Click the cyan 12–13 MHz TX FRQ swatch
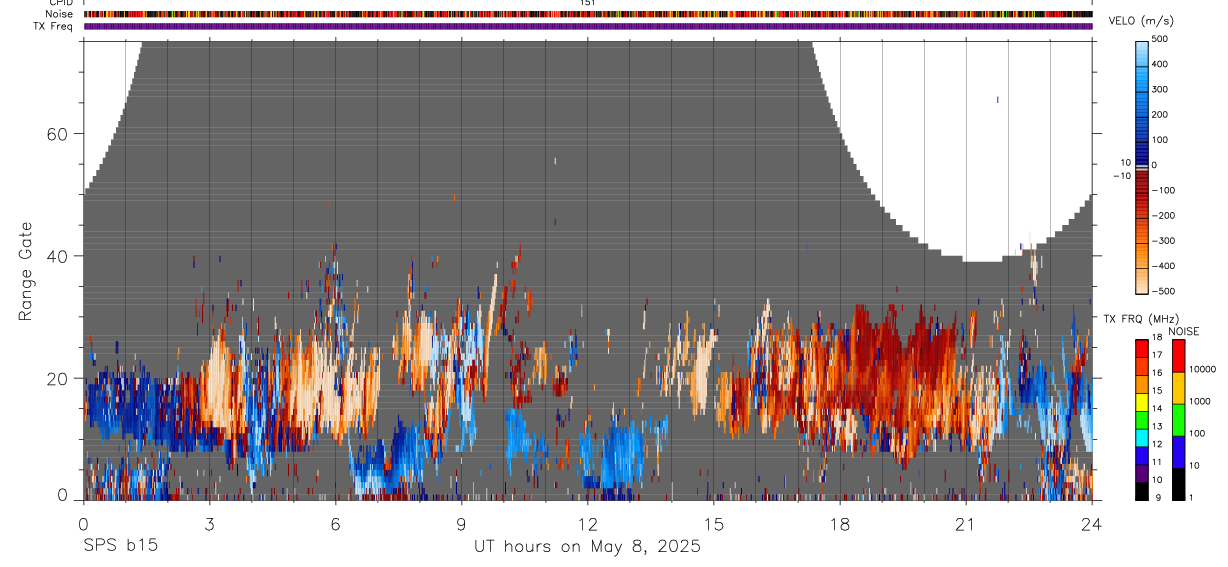 pos(1142,438)
